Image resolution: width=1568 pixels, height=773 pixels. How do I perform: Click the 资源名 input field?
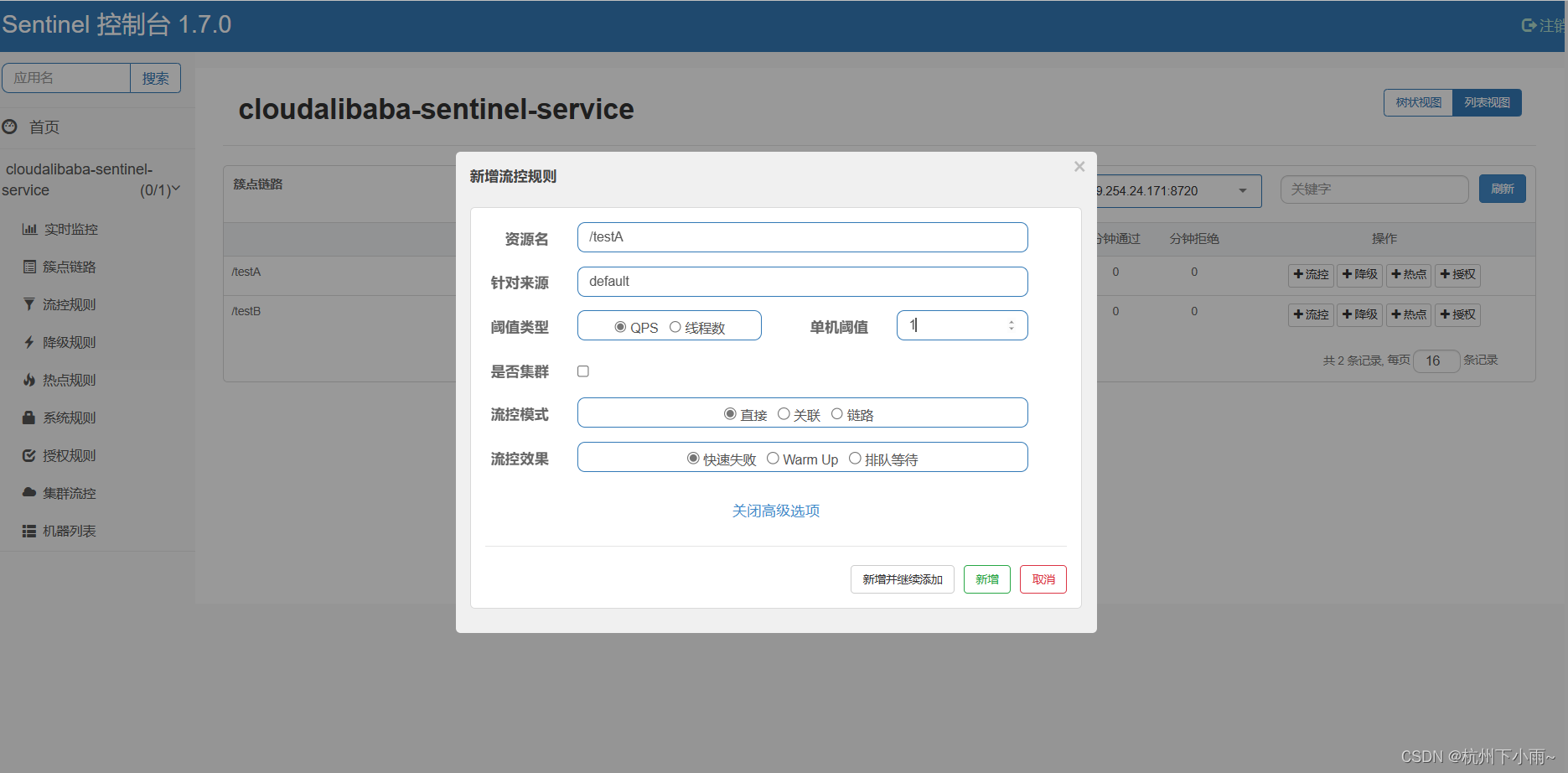802,237
